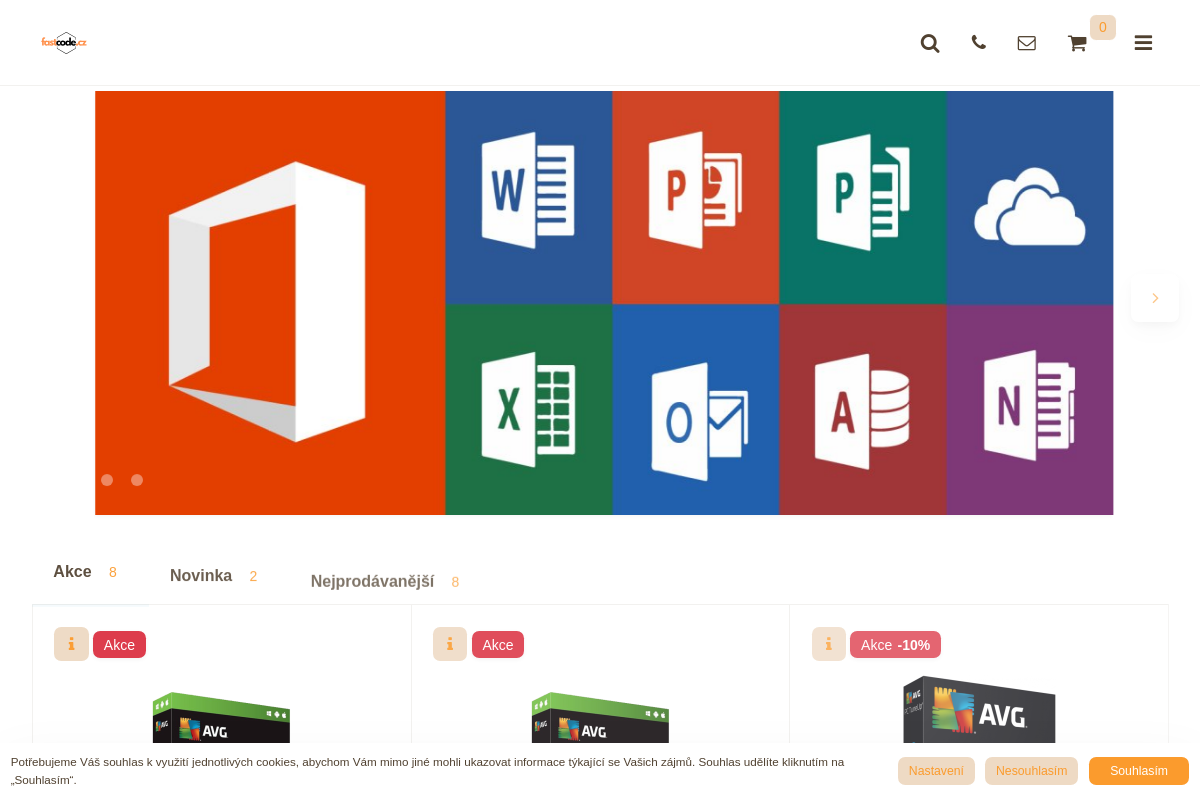Click info icon on first product card
1200x800 pixels.
71,644
